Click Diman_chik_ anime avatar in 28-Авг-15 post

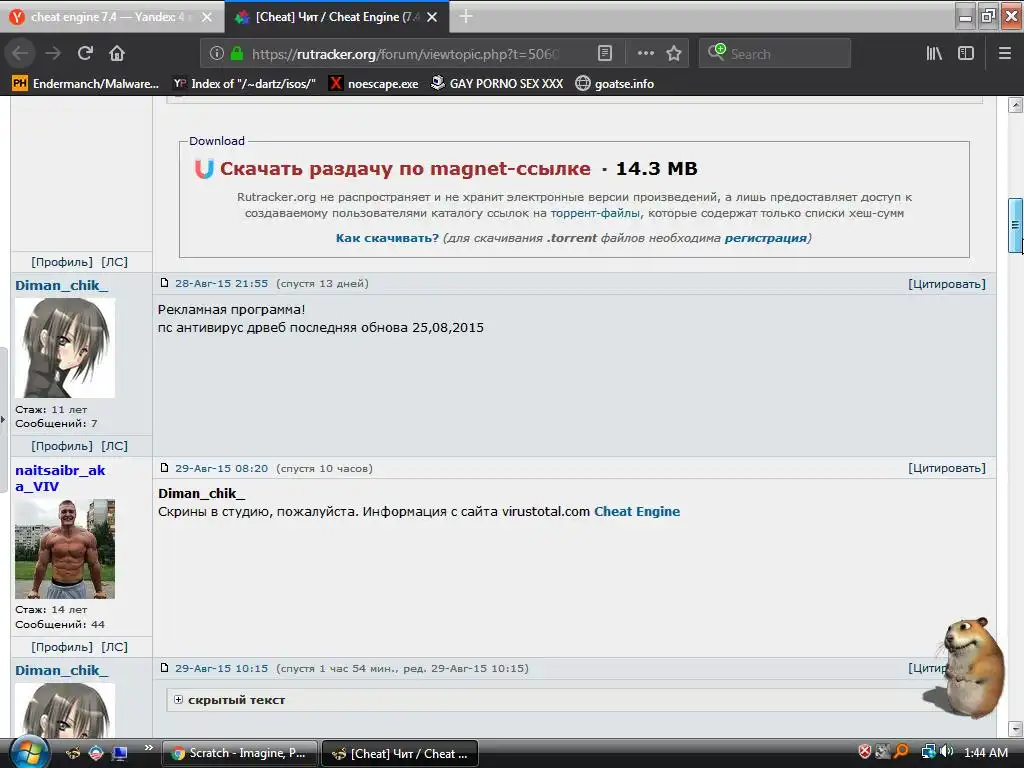coord(65,348)
